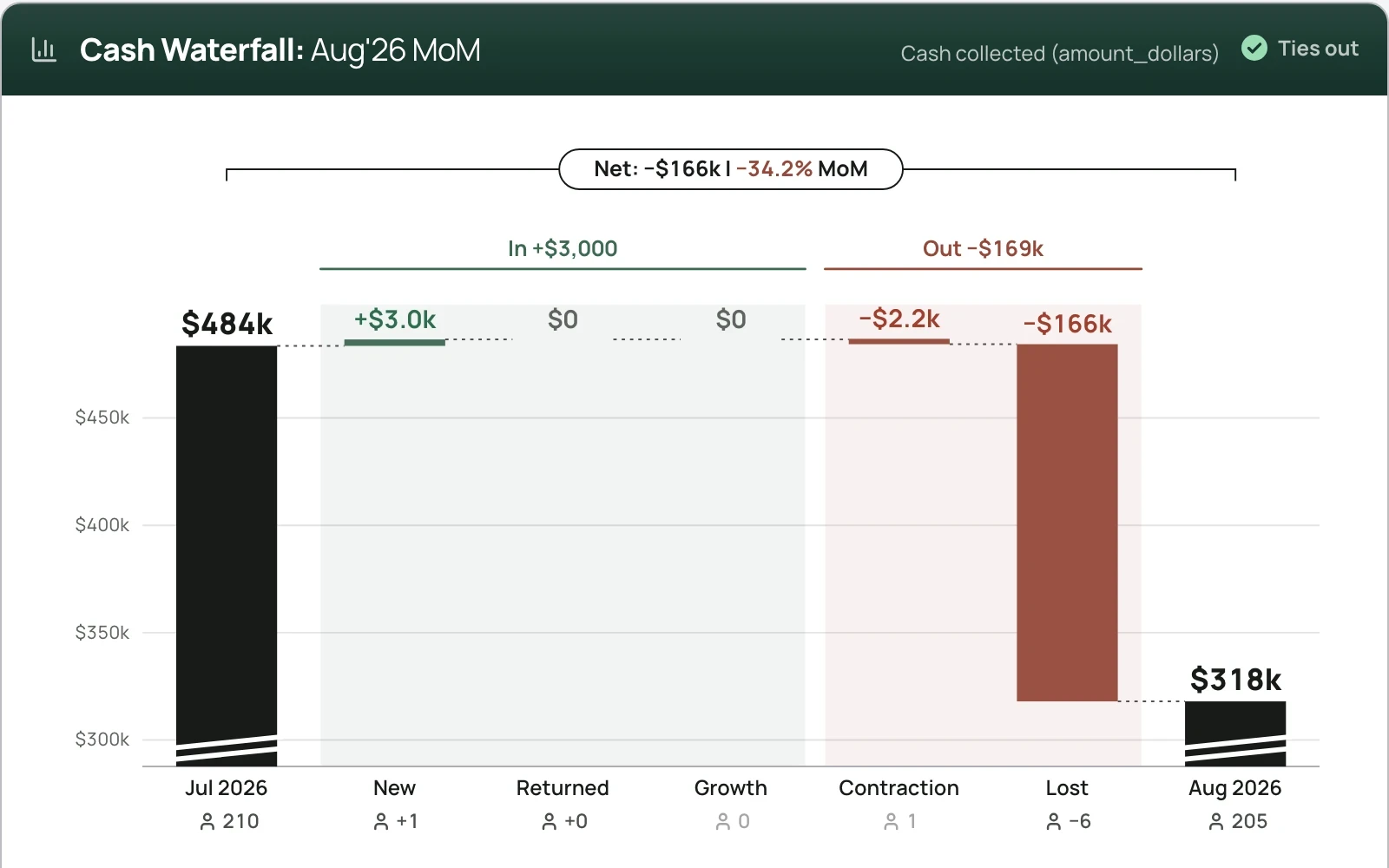The width and height of the screenshot is (1389, 868).
Task: Click the Ties out status label
Action: point(1318,49)
